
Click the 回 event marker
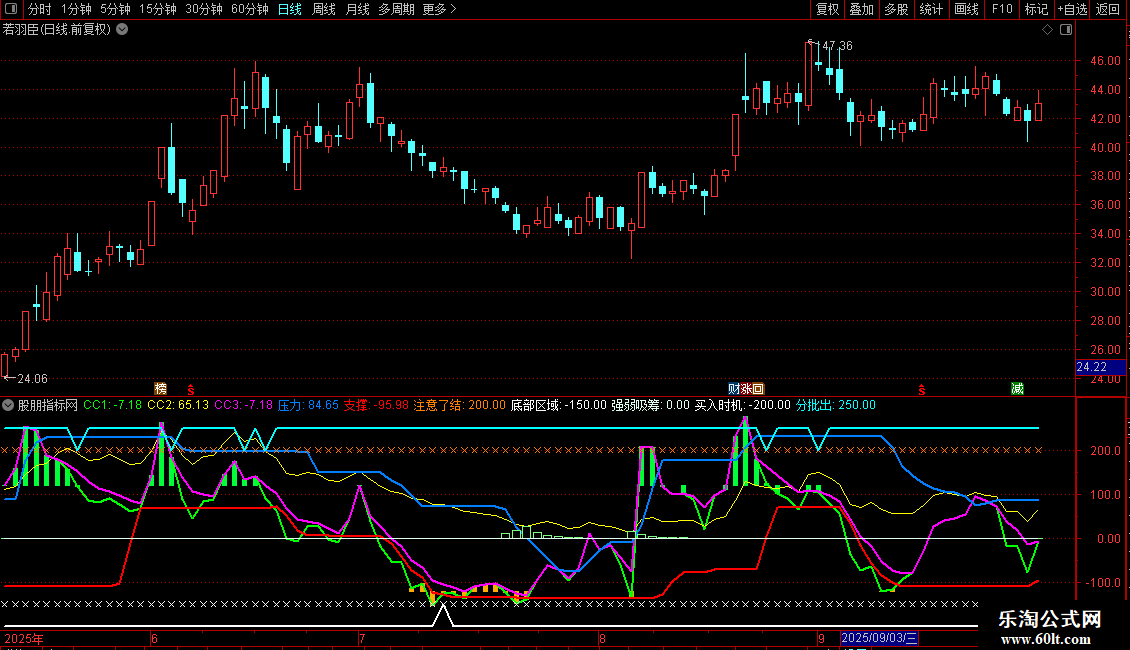[x=757, y=389]
